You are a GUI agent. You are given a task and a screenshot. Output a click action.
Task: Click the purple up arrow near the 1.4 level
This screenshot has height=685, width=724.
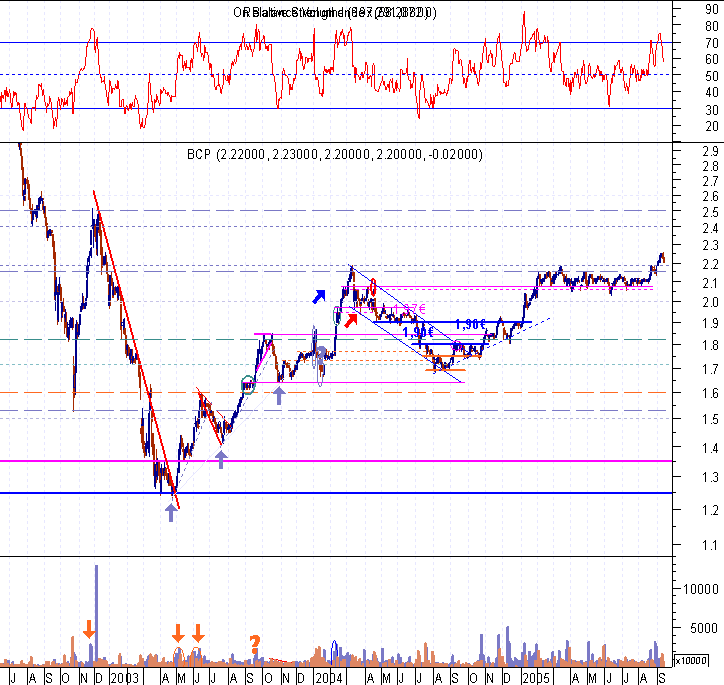(x=221, y=460)
